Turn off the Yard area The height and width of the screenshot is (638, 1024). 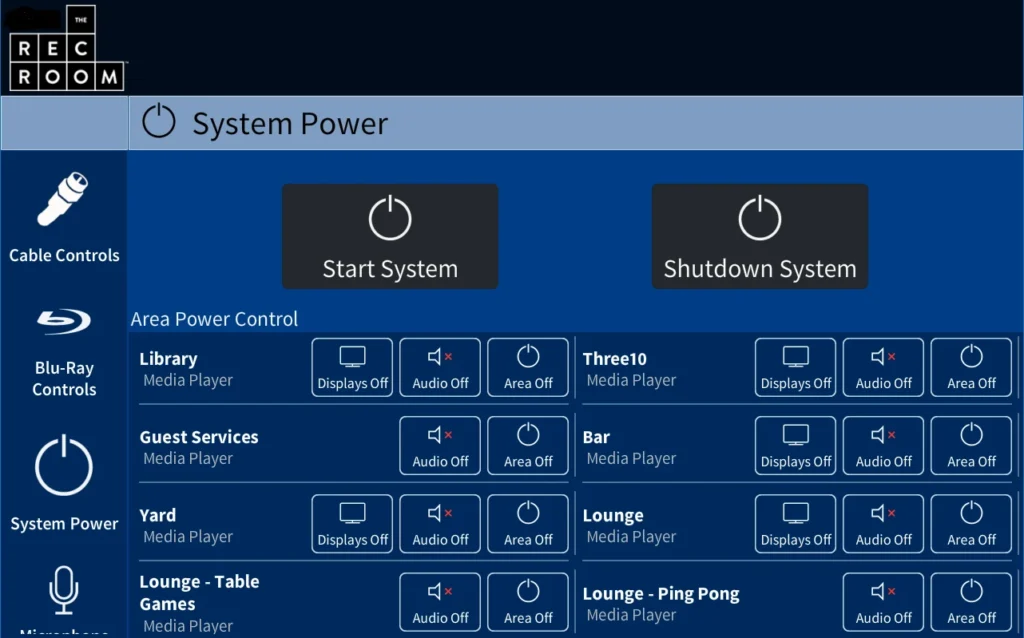tap(528, 523)
